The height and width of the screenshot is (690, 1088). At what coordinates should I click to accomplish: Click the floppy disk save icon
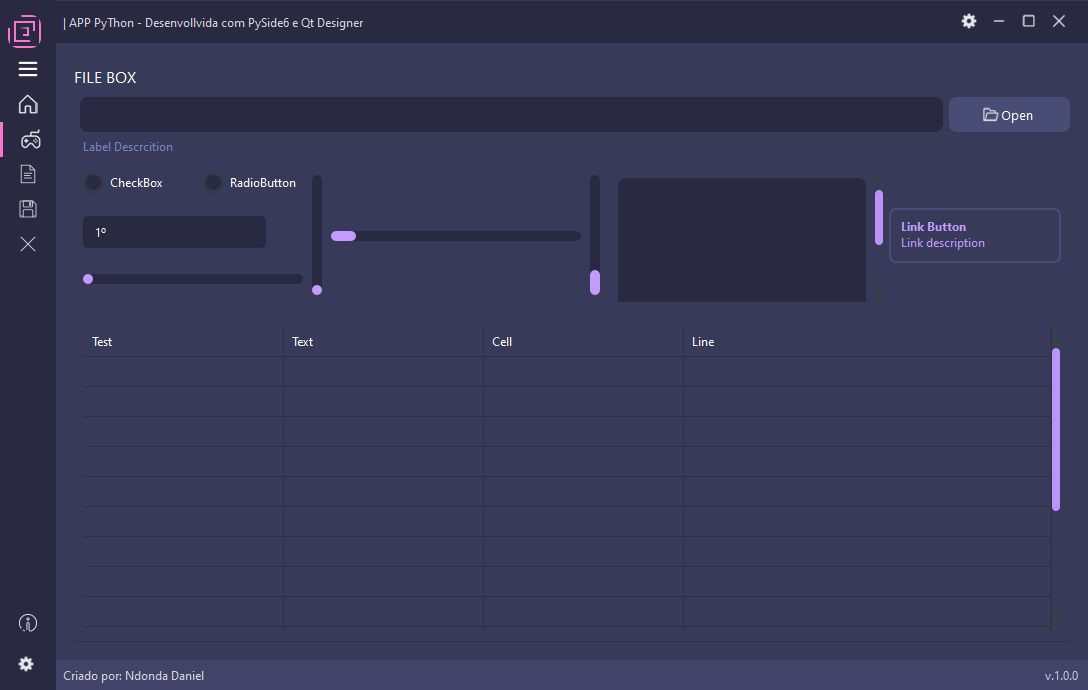pos(28,209)
